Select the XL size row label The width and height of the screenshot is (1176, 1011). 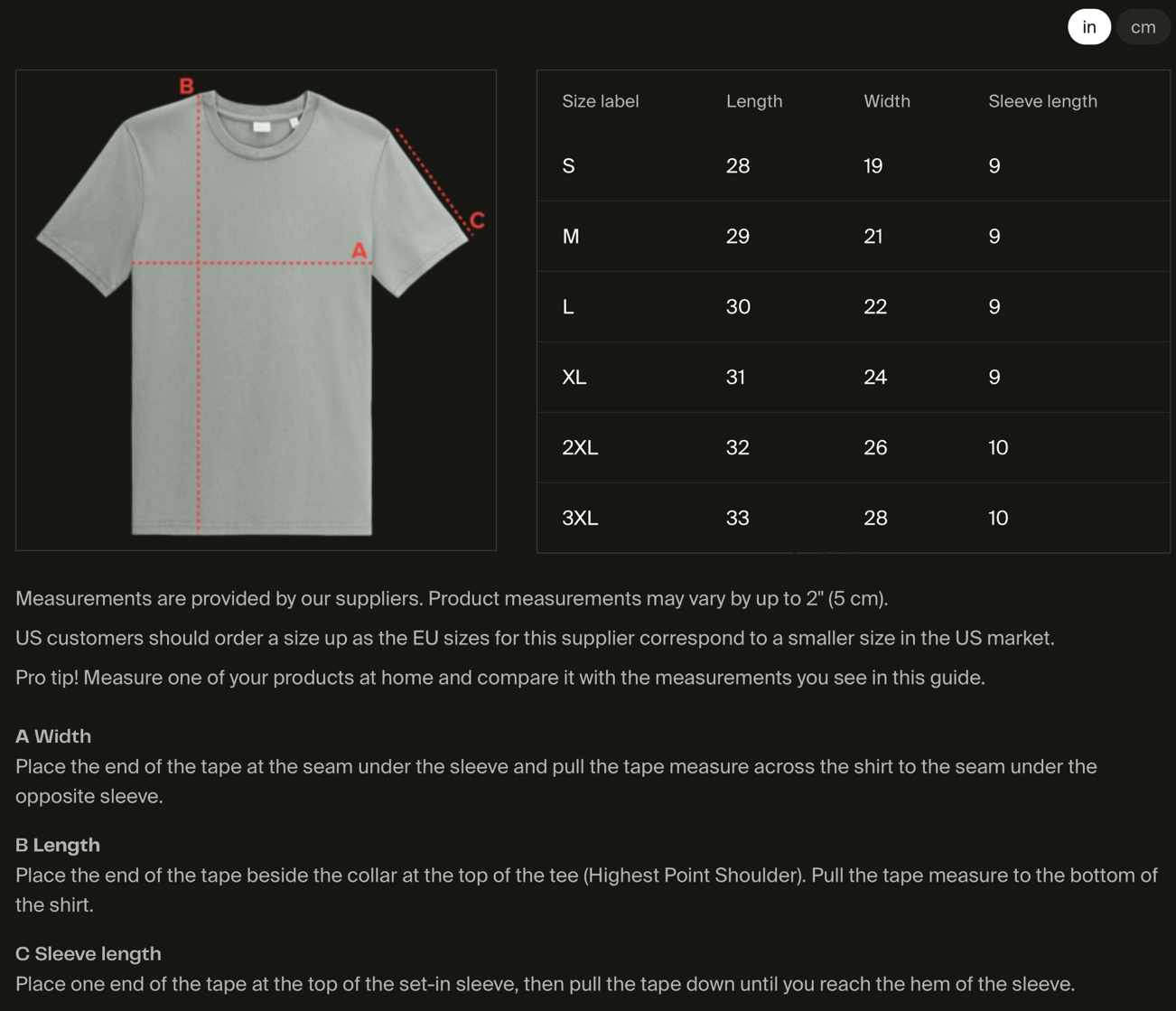click(574, 378)
